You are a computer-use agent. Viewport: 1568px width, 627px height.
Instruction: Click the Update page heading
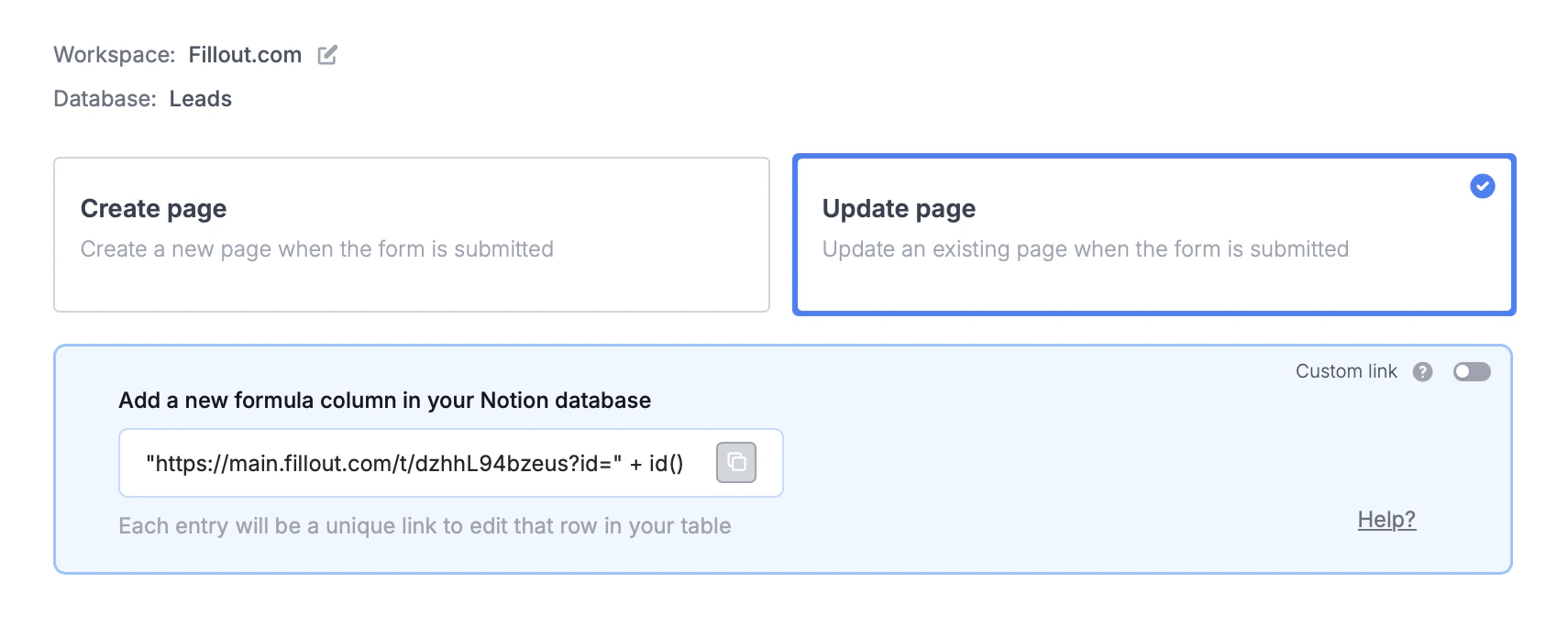[898, 209]
